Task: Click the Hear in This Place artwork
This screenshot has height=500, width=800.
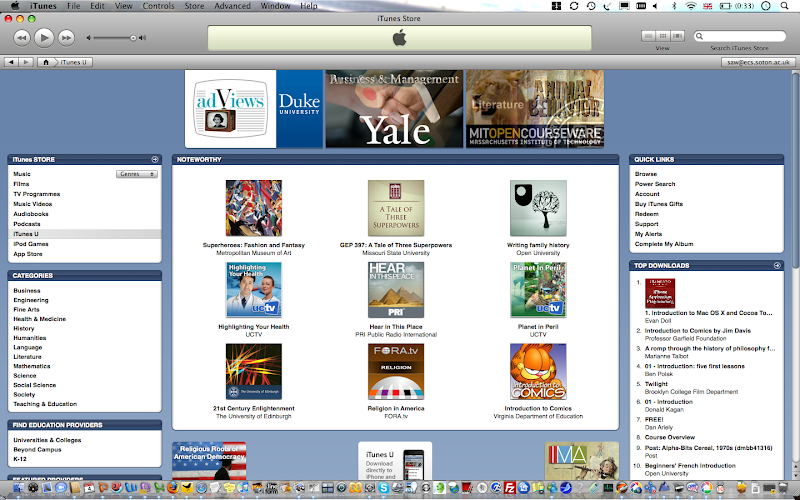Action: [396, 290]
